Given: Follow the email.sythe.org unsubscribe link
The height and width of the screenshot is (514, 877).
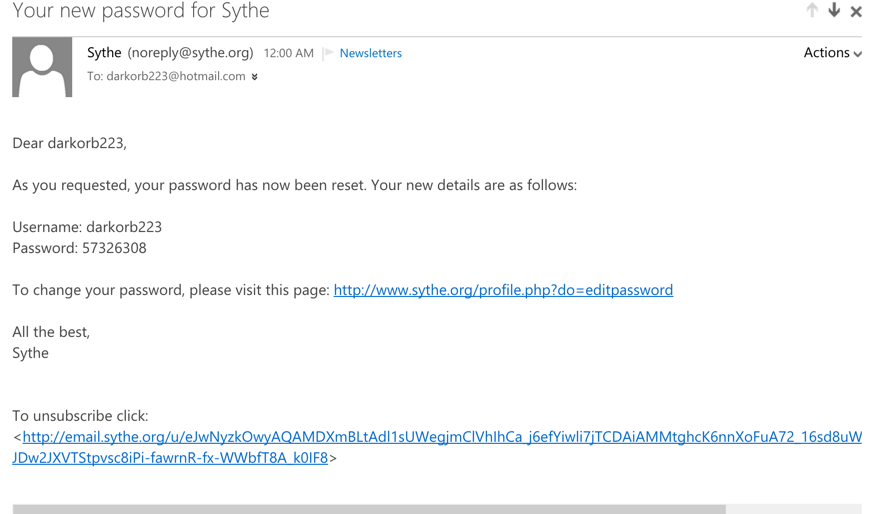Looking at the screenshot, I should click(437, 447).
